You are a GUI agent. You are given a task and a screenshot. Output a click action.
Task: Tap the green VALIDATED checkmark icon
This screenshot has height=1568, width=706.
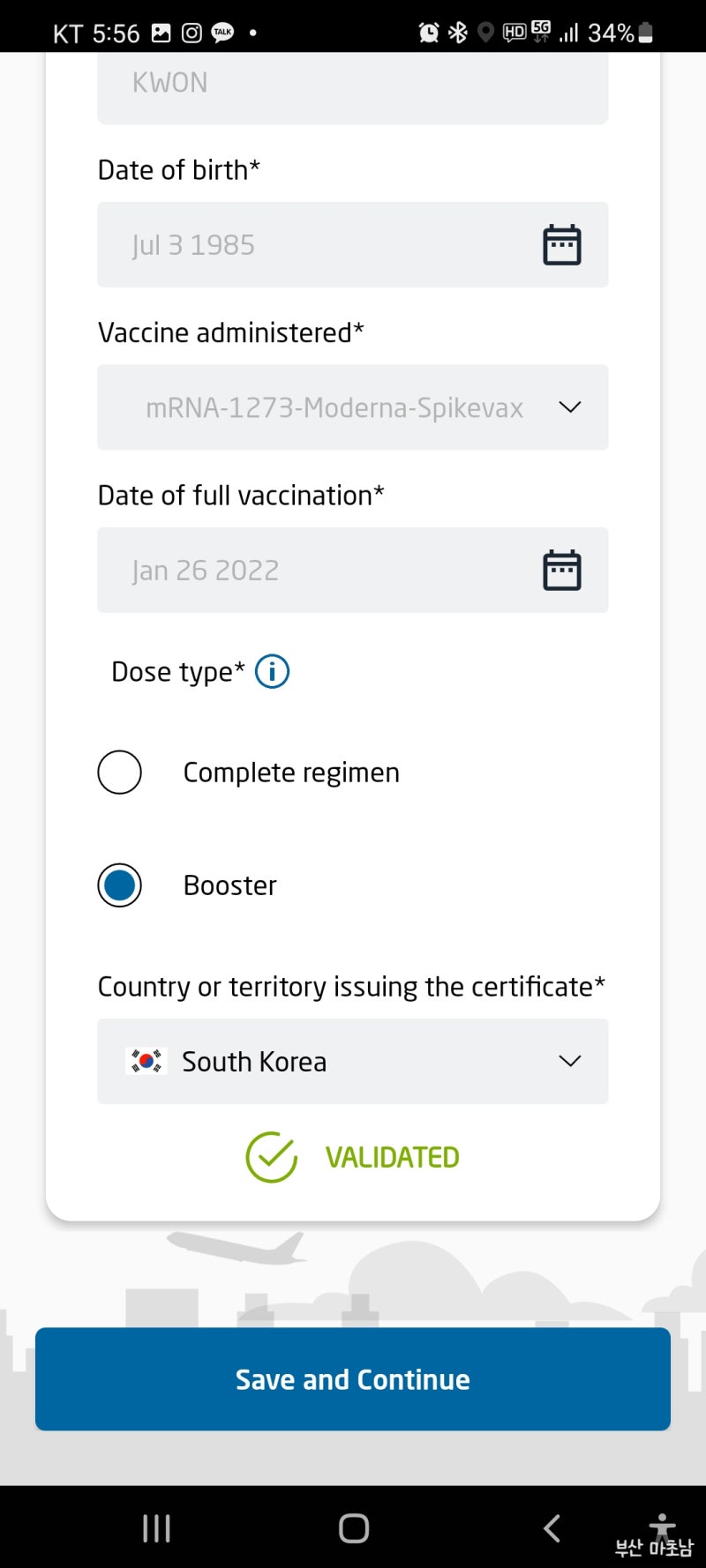[x=271, y=1156]
